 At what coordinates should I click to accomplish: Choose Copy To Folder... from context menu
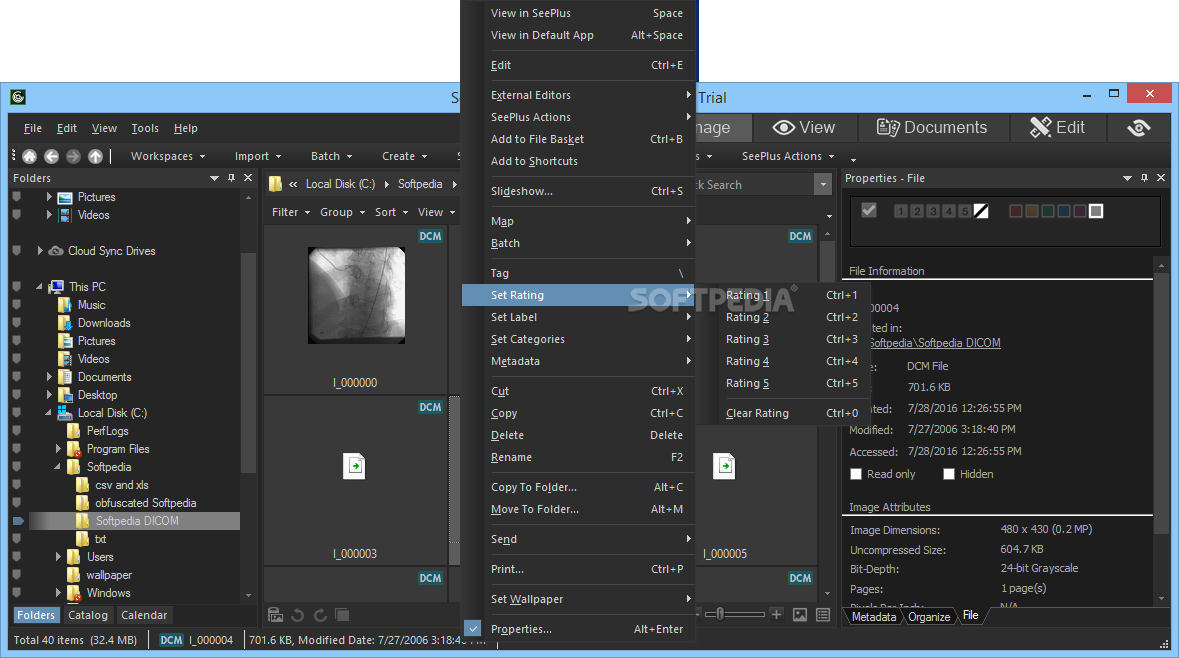pyautogui.click(x=578, y=487)
